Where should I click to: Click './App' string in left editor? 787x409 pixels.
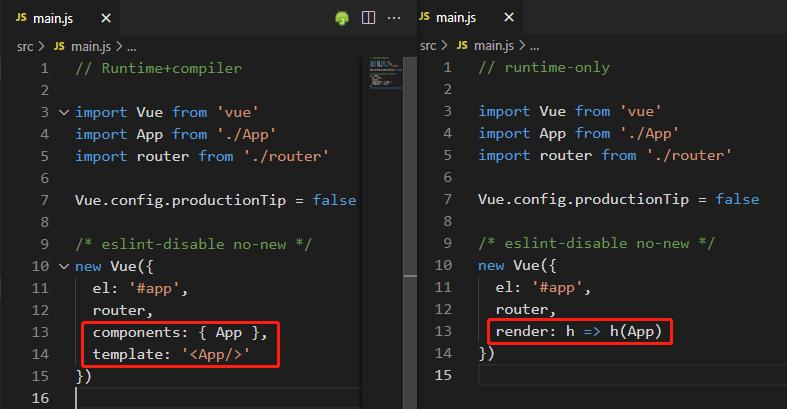pyautogui.click(x=246, y=134)
